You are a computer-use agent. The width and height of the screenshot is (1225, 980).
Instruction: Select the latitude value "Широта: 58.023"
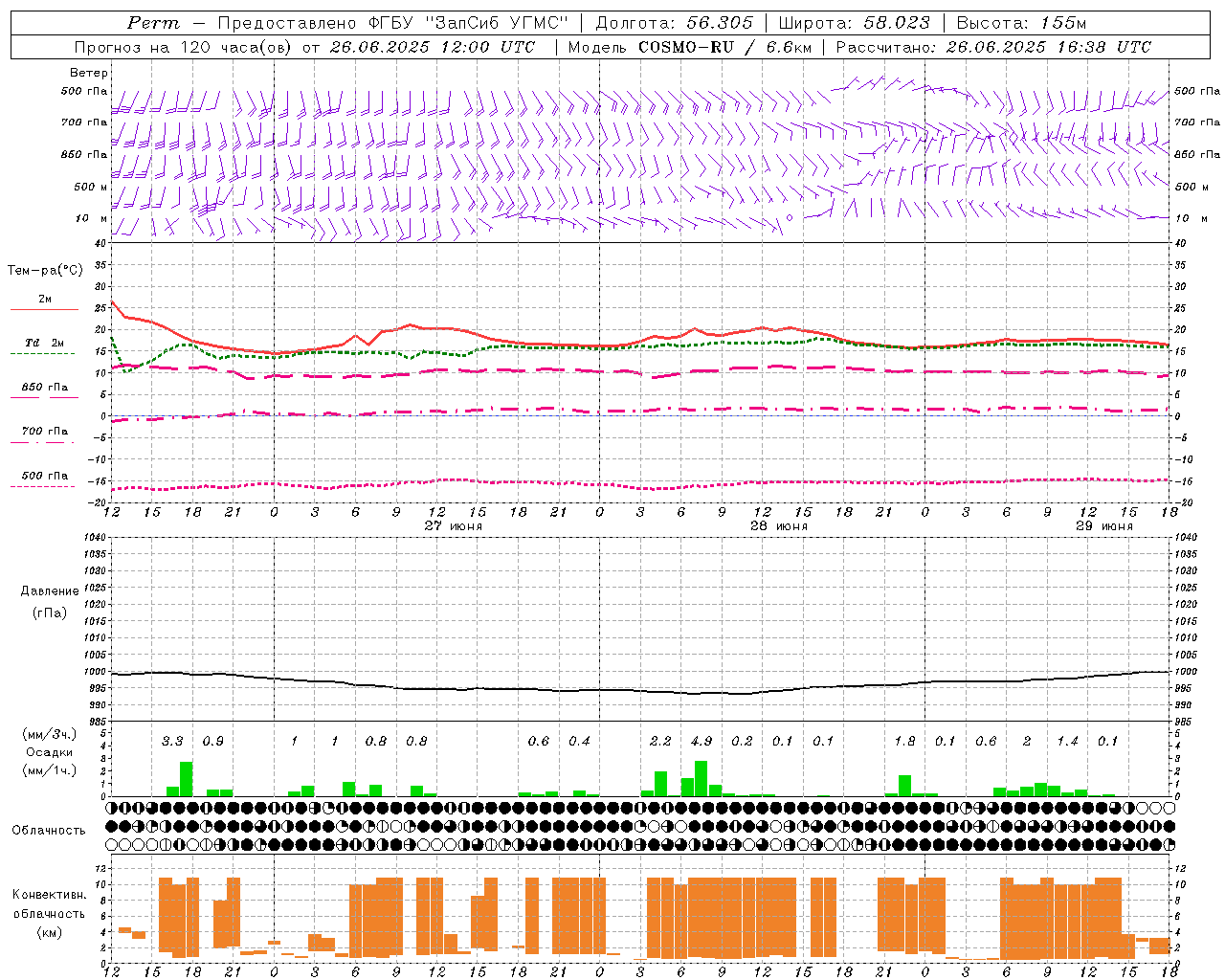coord(854,23)
